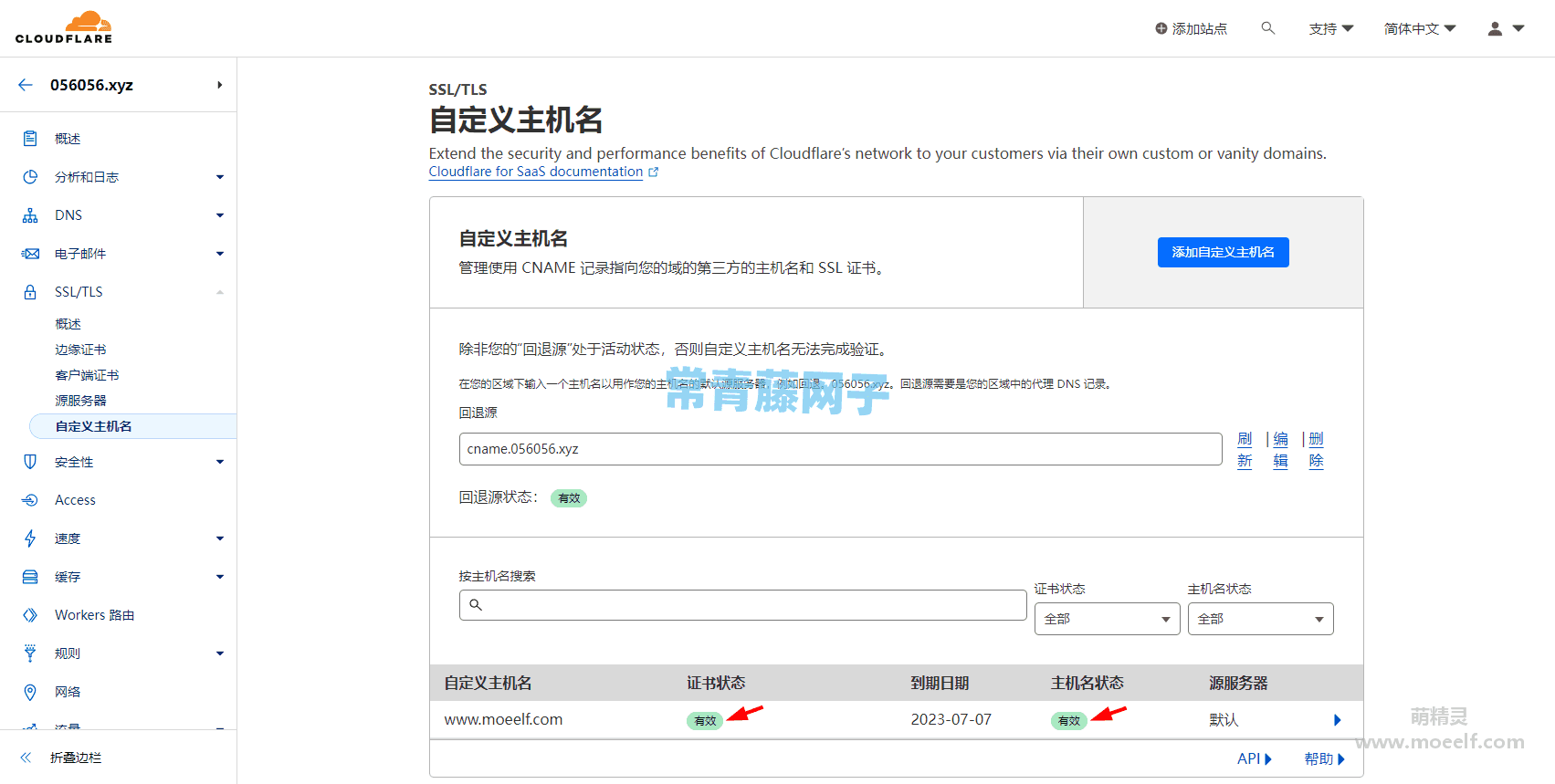1555x784 pixels.
Task: Click the 2023-07-07 expiry date cell
Action: 951,719
